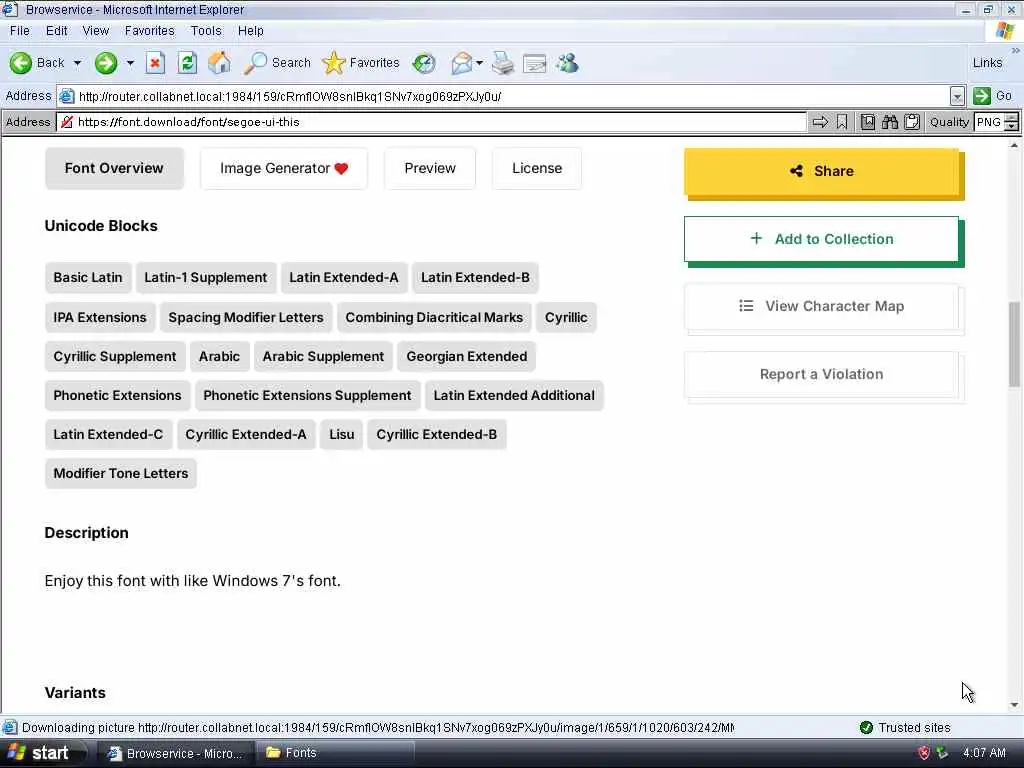Click the Edit page toolbar icon
Viewport: 1024px width, 768px height.
tap(534, 63)
